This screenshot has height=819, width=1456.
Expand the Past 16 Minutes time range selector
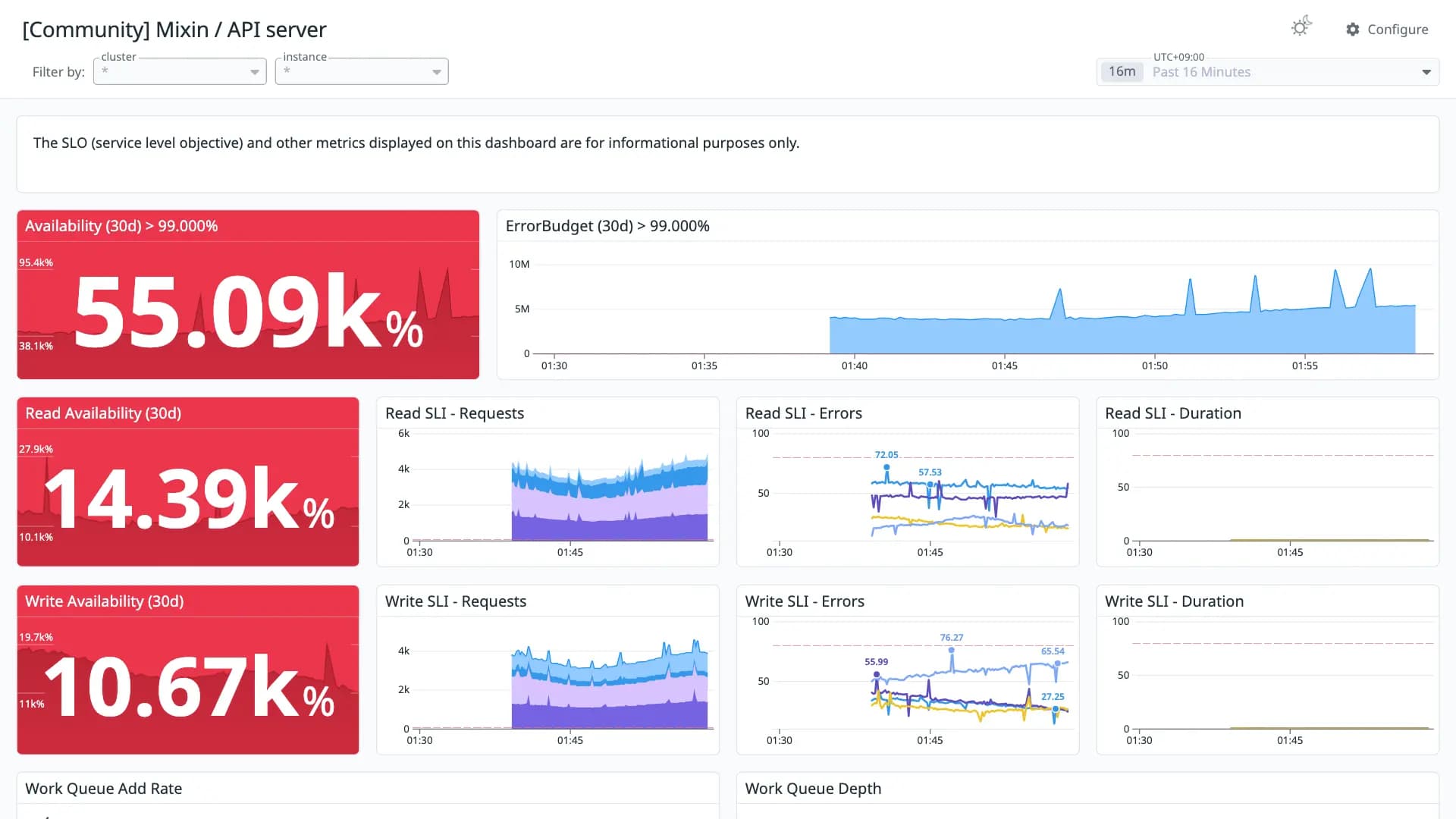pyautogui.click(x=1267, y=72)
